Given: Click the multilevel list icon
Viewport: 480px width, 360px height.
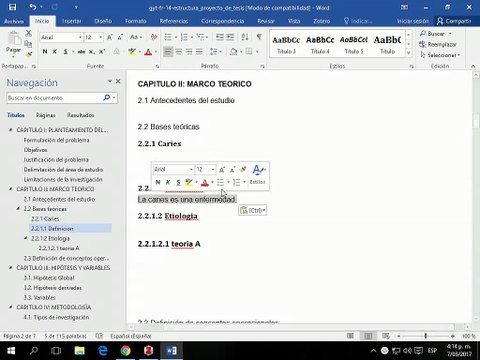Looking at the screenshot, I should point(200,37).
